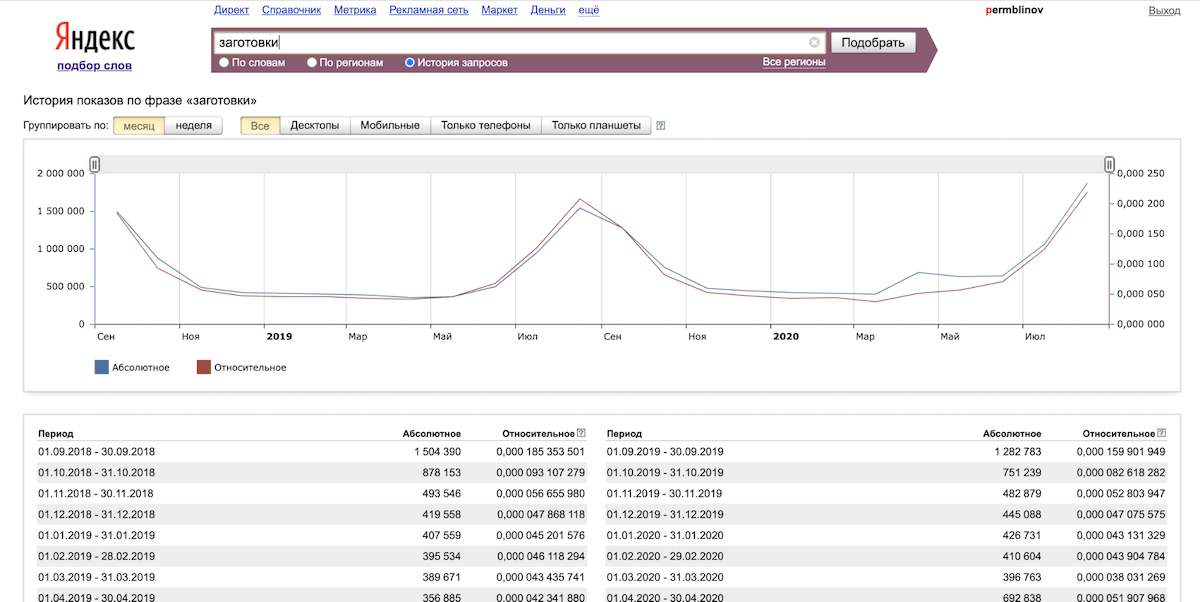Select the История запросов radio button
1200x602 pixels.
pyautogui.click(x=410, y=62)
